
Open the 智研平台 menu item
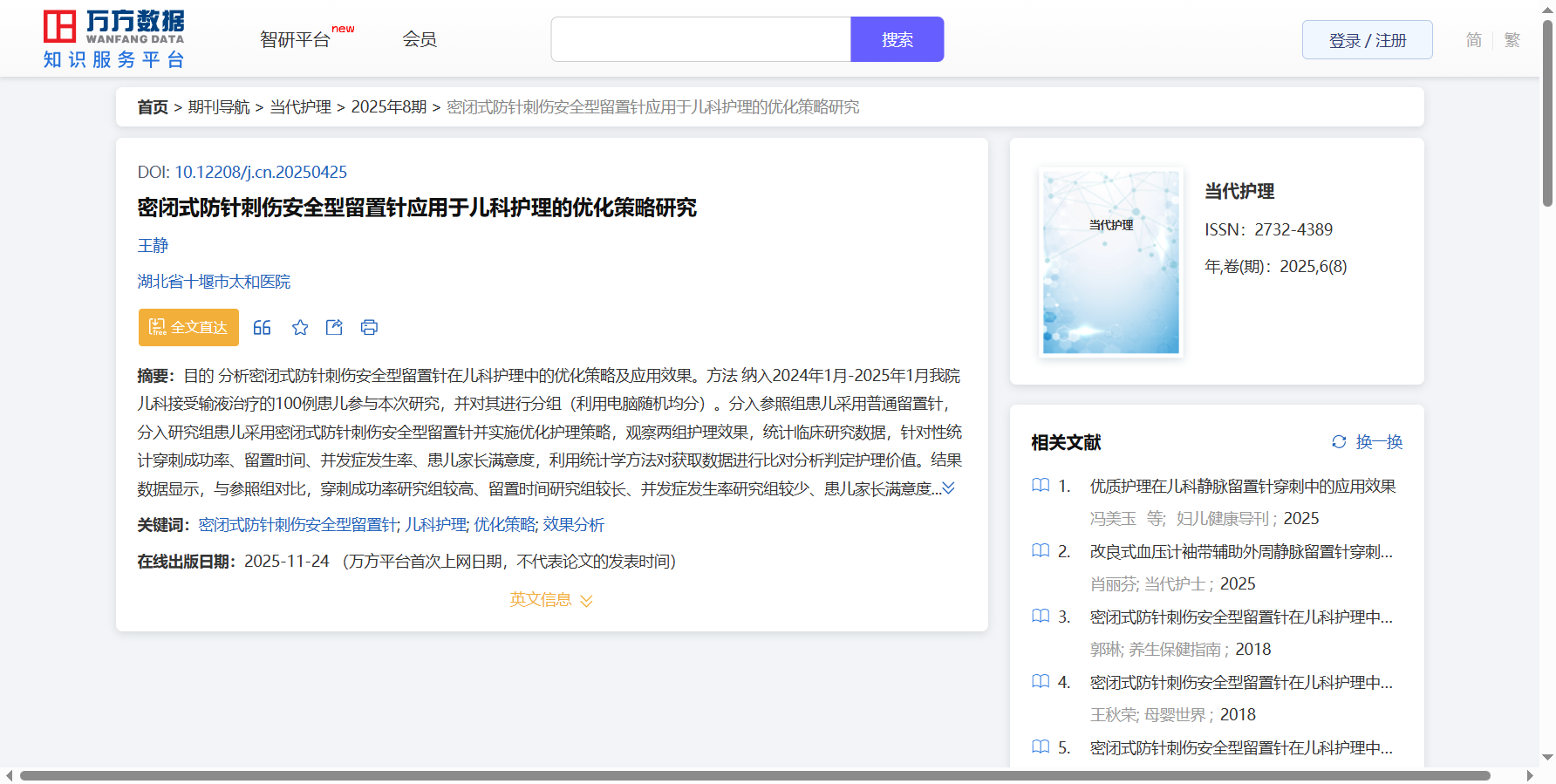click(296, 39)
